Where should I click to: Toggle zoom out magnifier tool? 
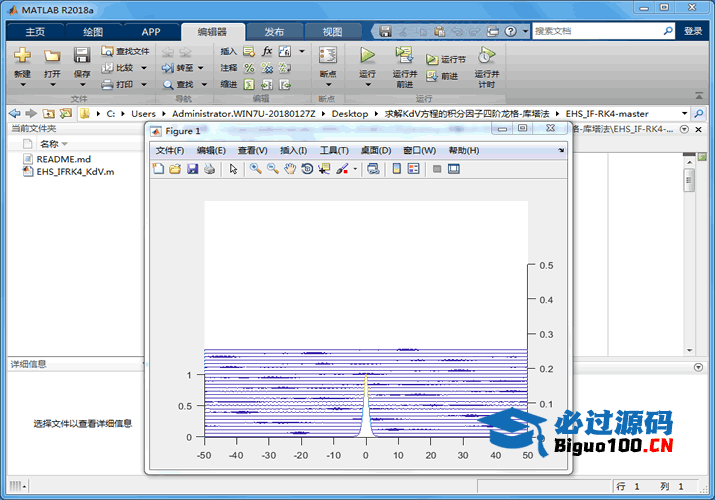[273, 169]
